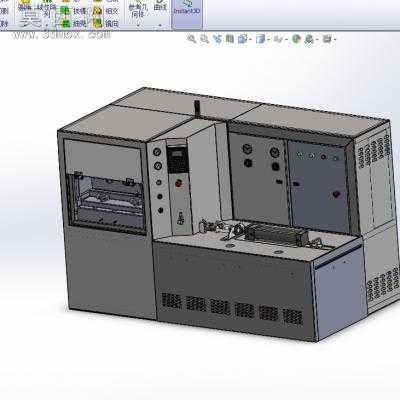This screenshot has width=400, height=400.
Task: Open Edit Appearance color sphere icon
Action: coord(296,39)
